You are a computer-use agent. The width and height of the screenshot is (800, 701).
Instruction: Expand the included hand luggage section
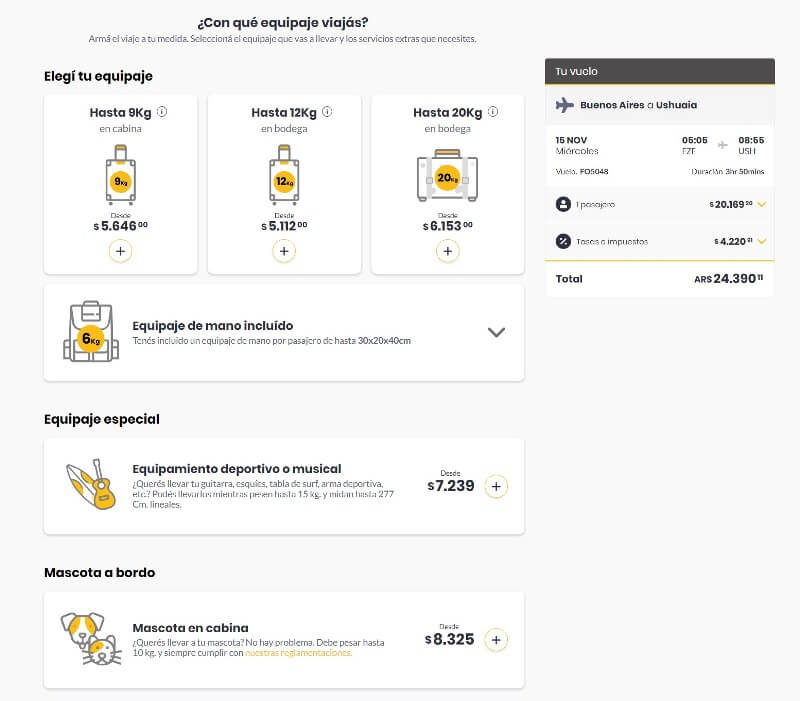point(496,333)
